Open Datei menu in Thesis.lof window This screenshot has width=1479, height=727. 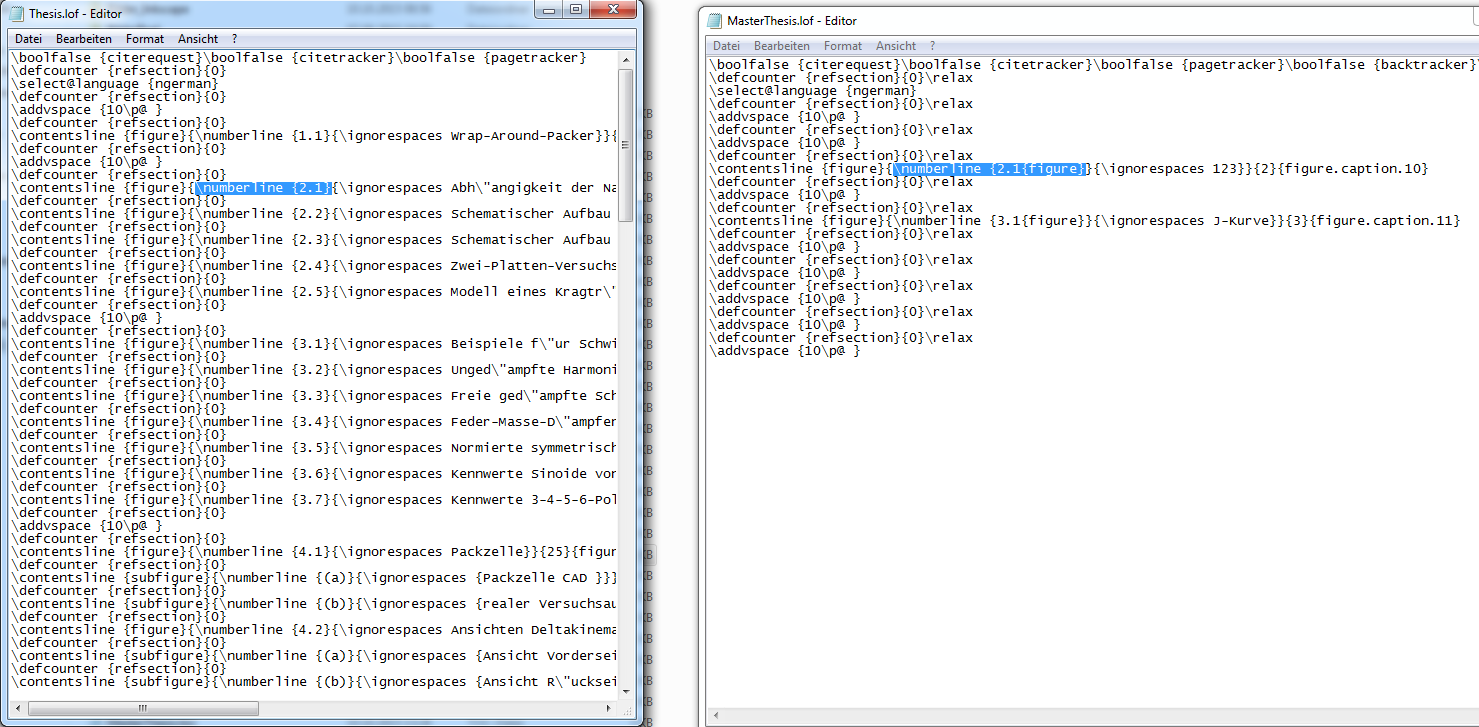pyautogui.click(x=28, y=39)
